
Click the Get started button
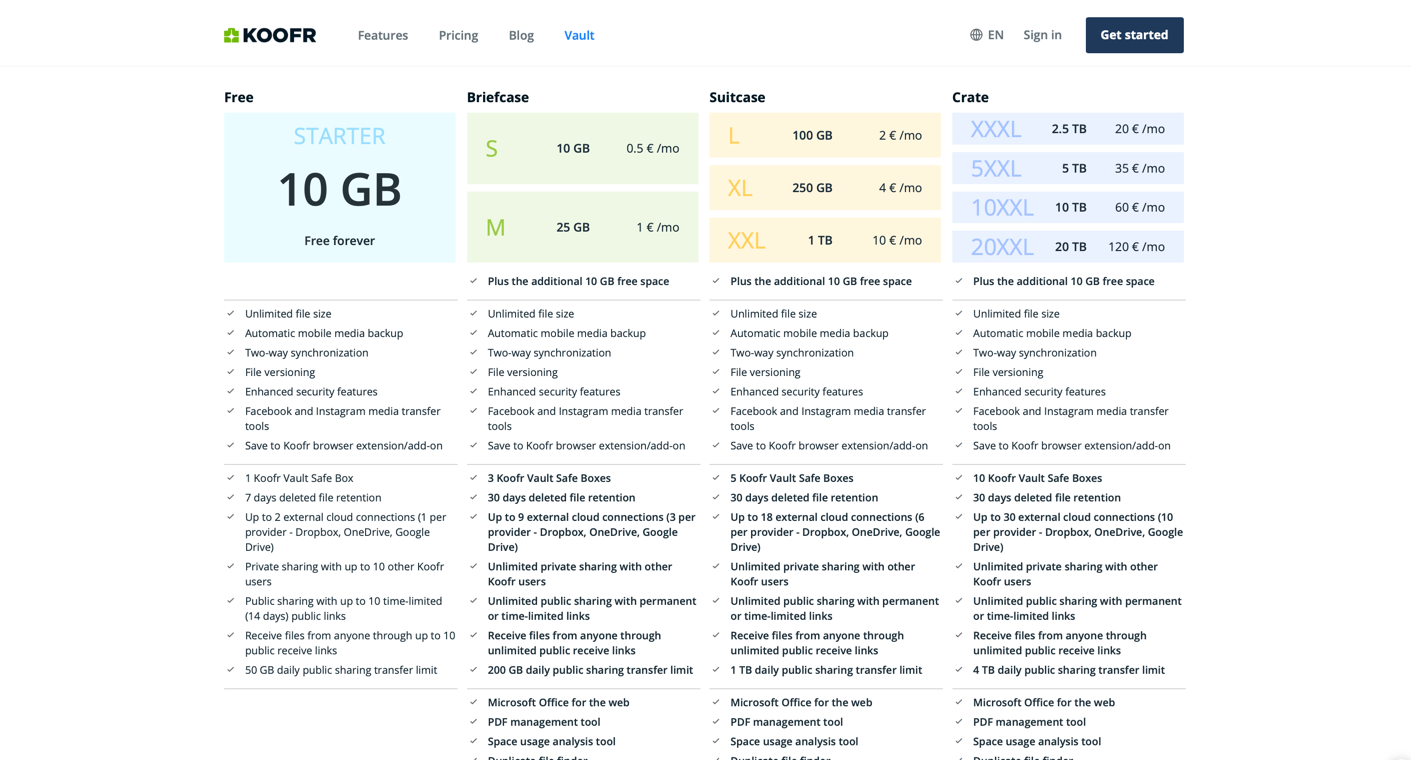[1134, 35]
